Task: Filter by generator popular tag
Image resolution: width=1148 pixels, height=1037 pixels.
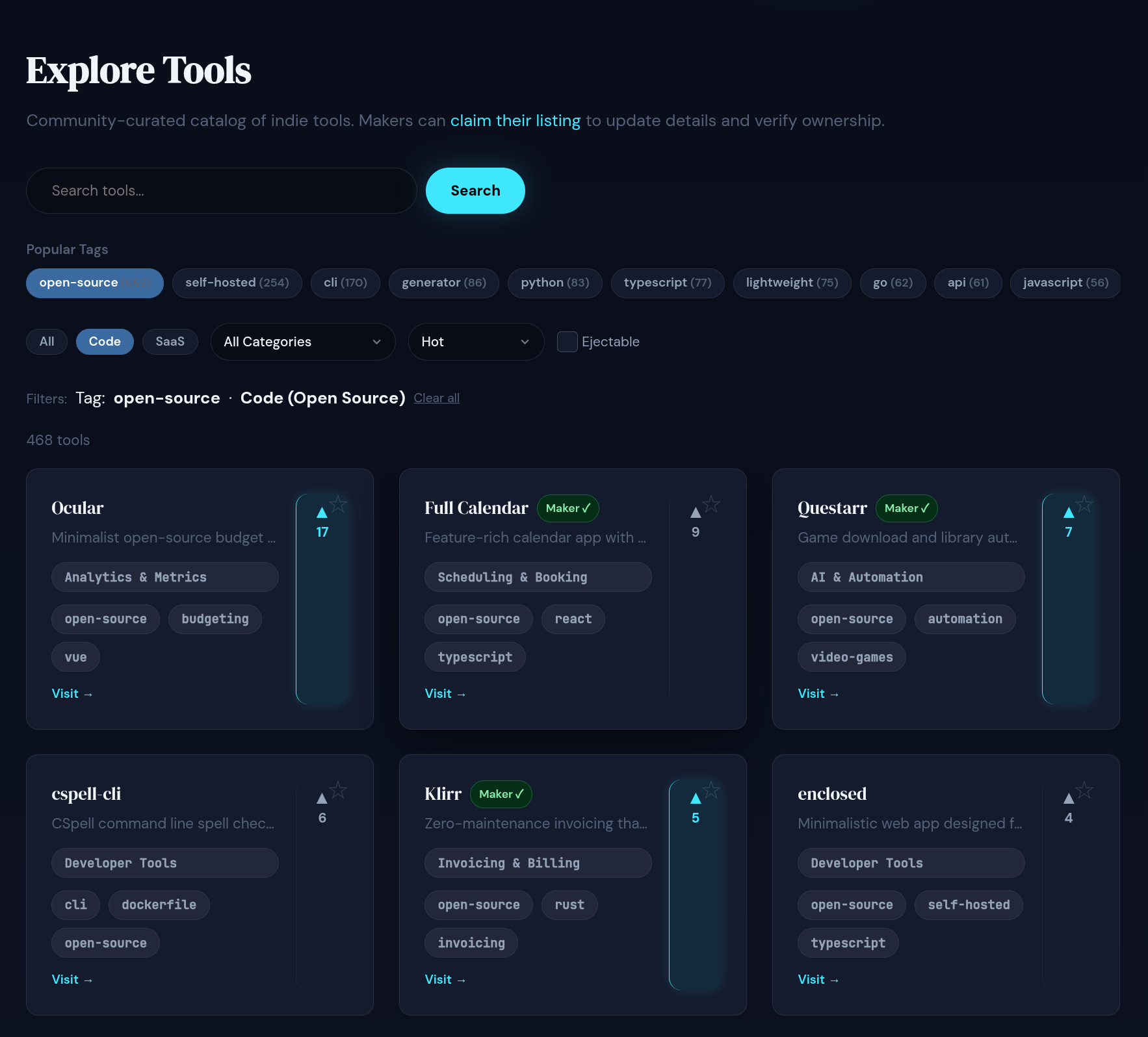Action: click(x=444, y=283)
